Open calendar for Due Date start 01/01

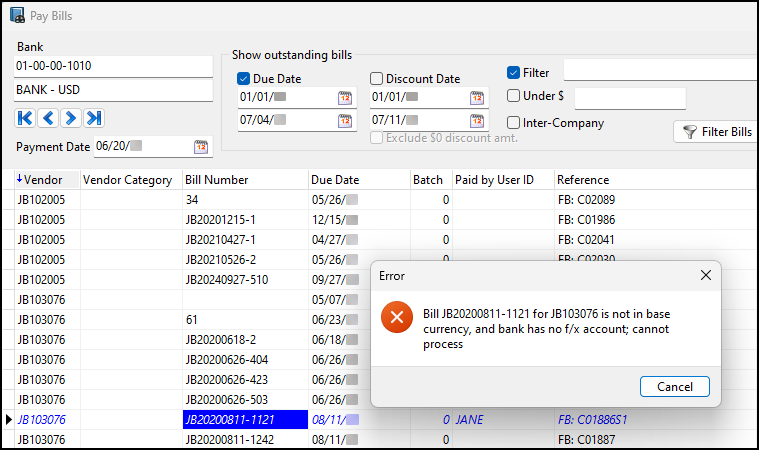click(x=345, y=98)
